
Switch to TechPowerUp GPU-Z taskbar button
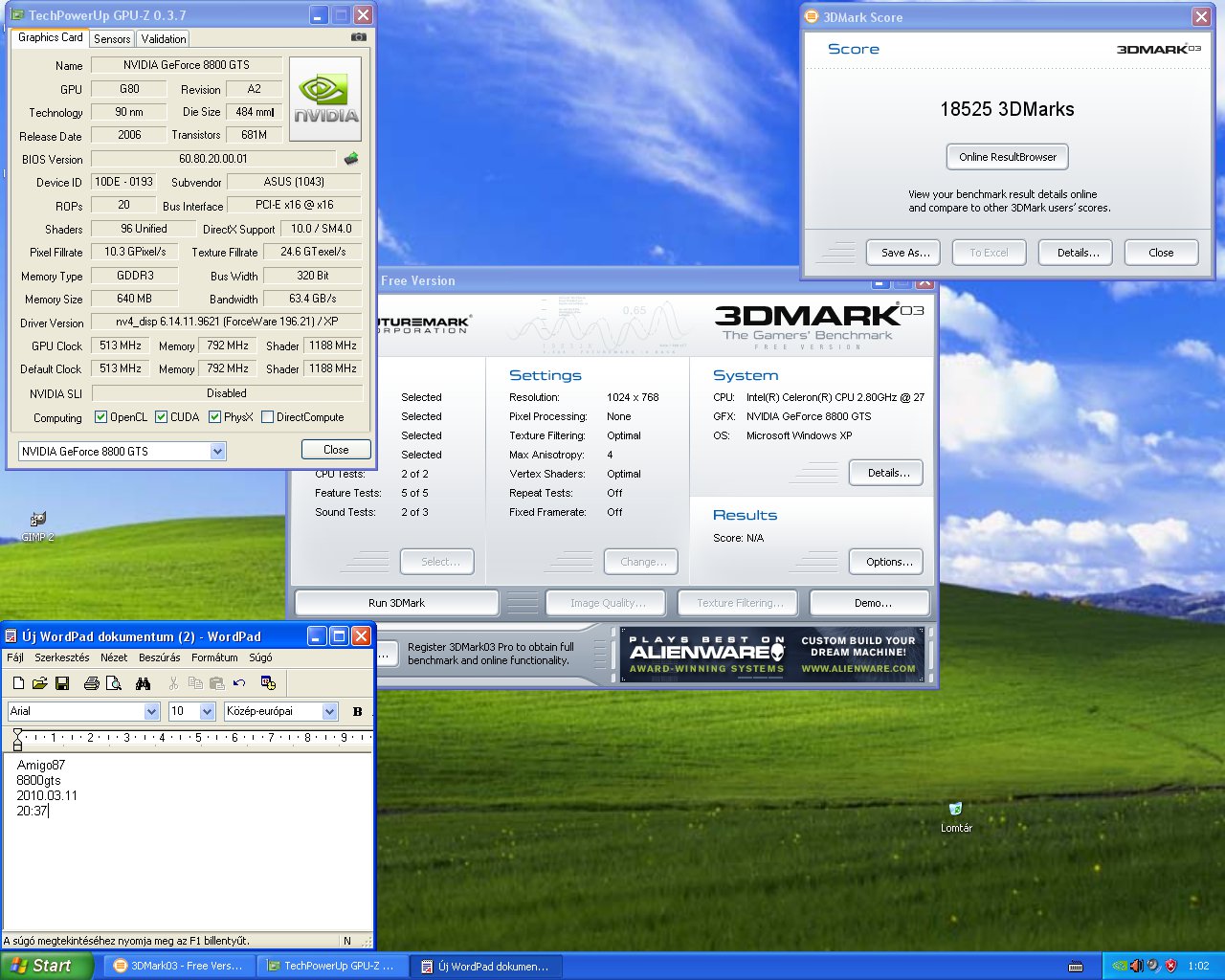click(x=332, y=967)
